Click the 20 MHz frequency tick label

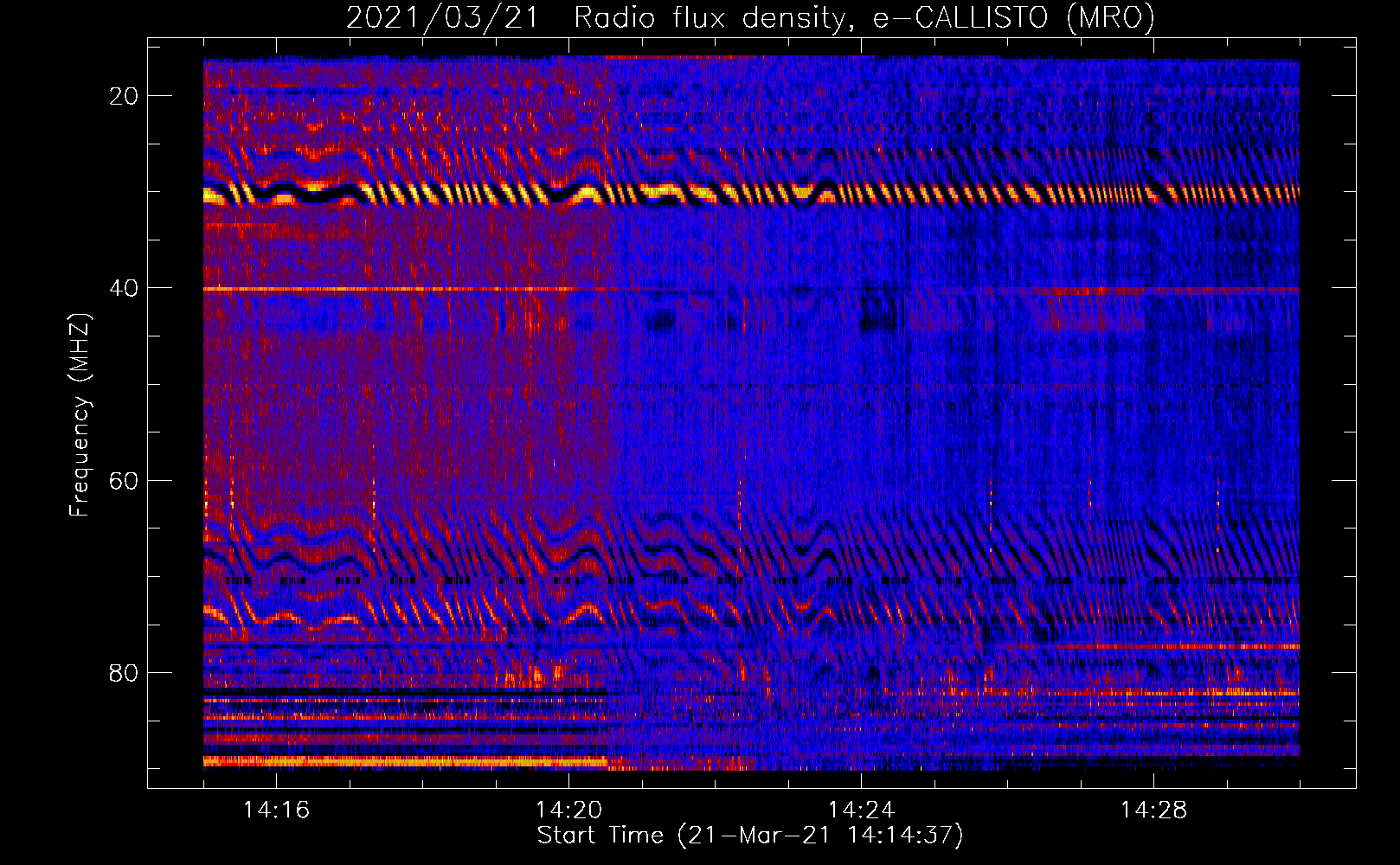[x=124, y=96]
